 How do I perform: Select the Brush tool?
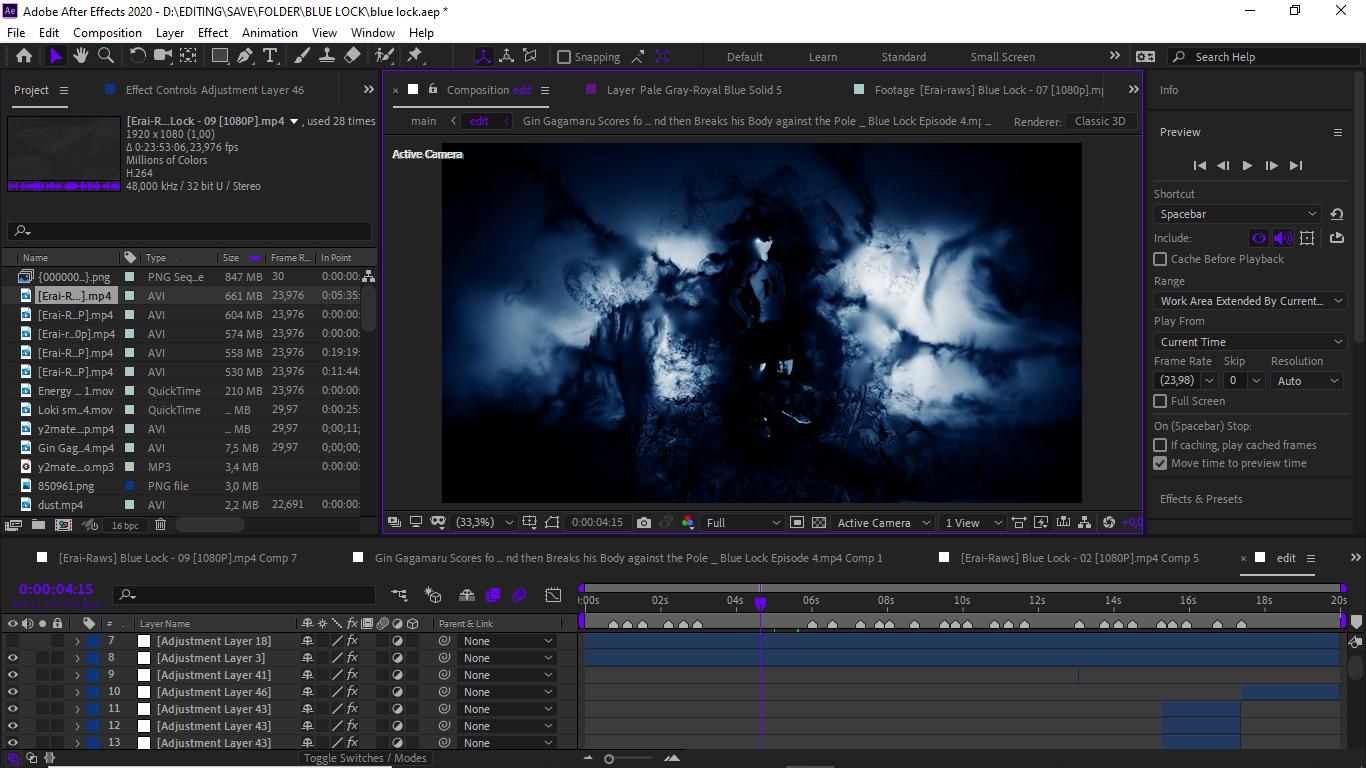(x=302, y=56)
